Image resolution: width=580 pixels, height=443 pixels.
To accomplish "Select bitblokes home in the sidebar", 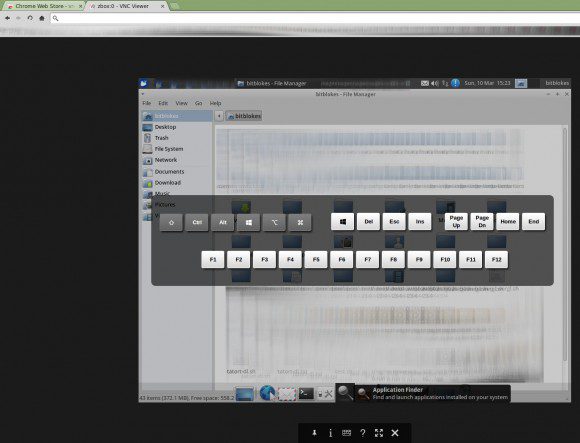I will point(177,116).
